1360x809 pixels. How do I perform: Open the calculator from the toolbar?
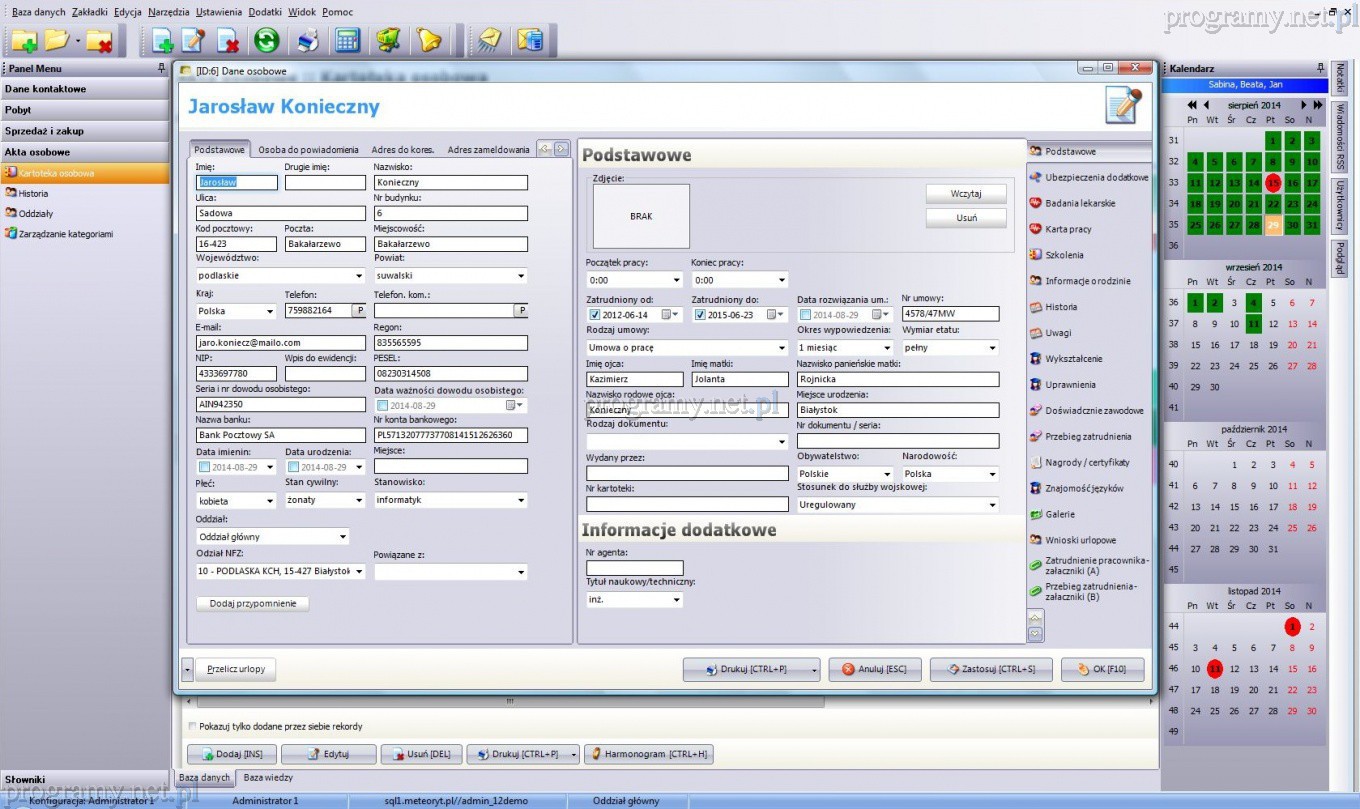[x=347, y=41]
